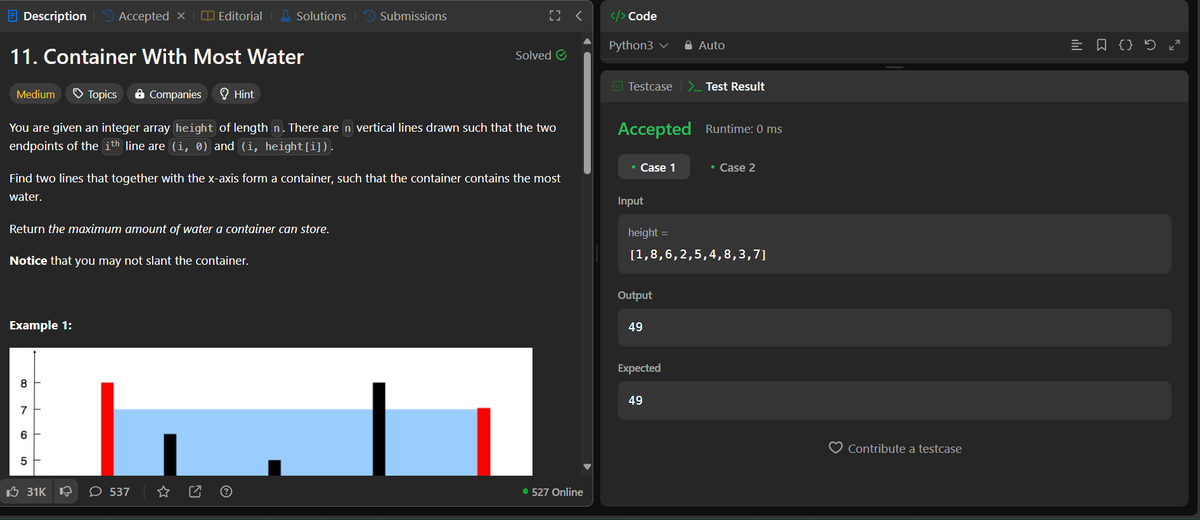
Task: Show the problem Topics
Action: tap(93, 94)
